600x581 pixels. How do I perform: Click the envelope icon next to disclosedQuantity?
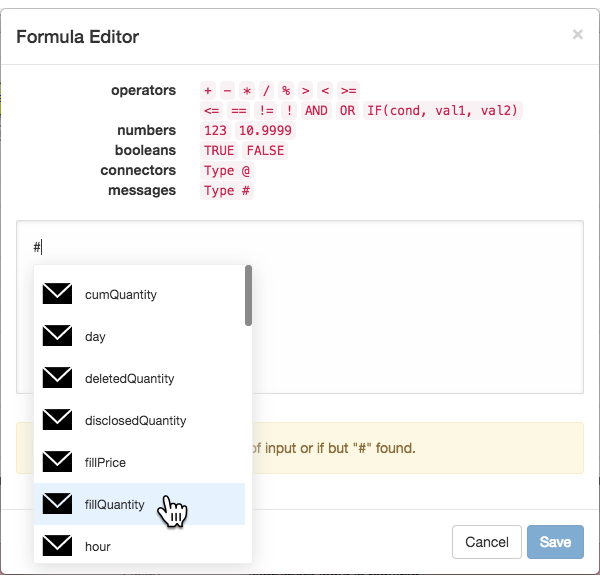57,420
